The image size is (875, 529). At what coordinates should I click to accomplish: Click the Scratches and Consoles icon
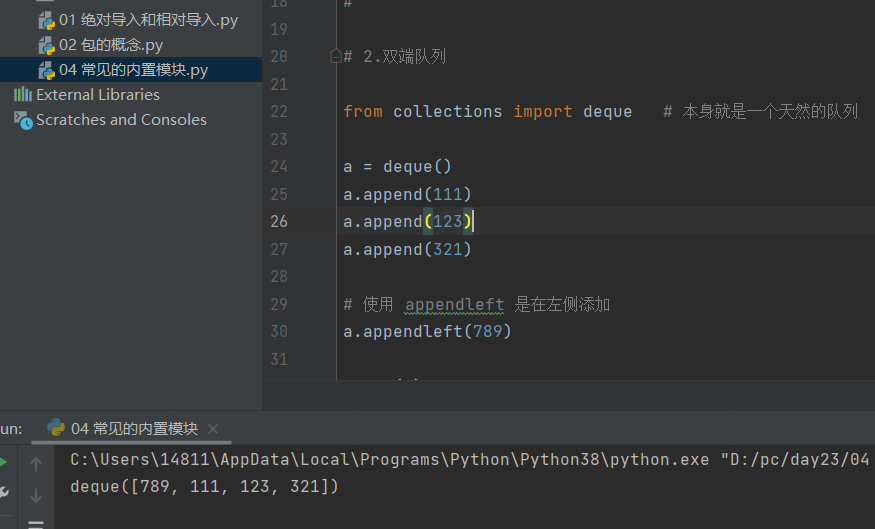(23, 120)
